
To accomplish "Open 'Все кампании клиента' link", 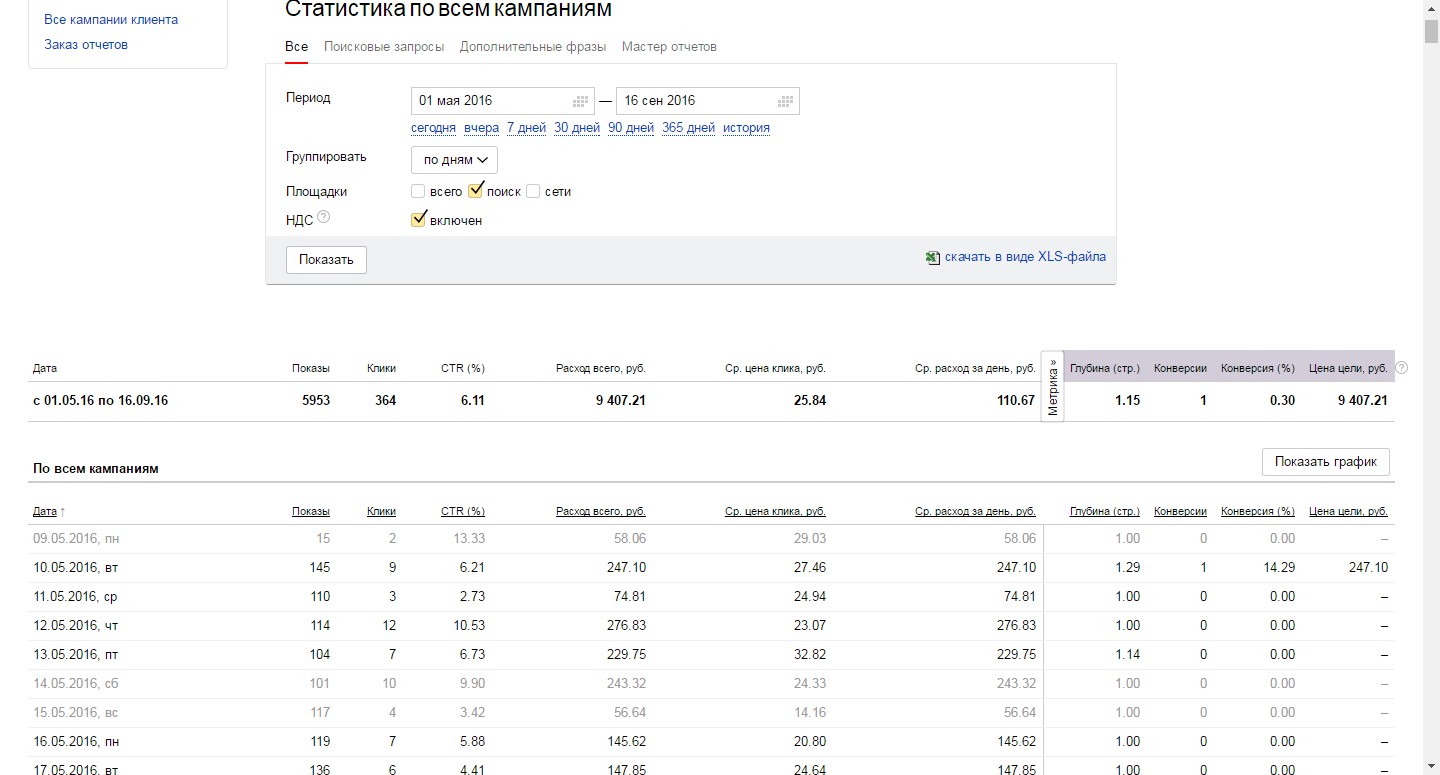I will [x=111, y=19].
